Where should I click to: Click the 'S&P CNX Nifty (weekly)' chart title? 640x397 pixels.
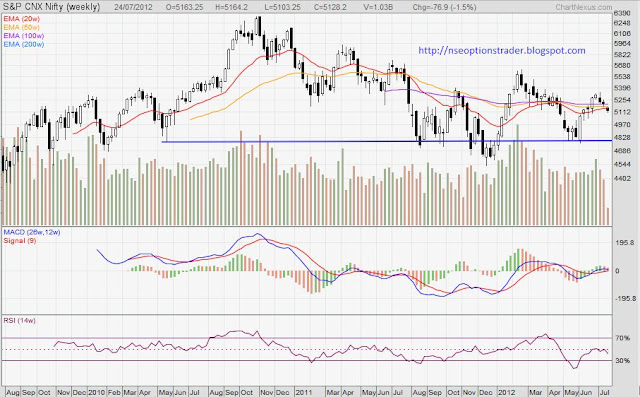pyautogui.click(x=51, y=7)
